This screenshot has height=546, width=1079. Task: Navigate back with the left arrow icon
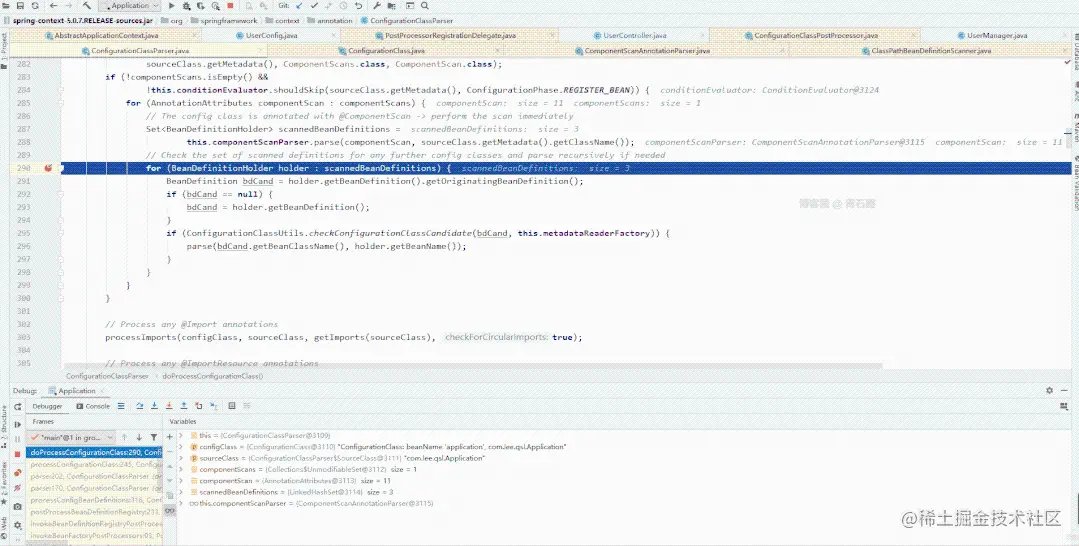point(53,6)
